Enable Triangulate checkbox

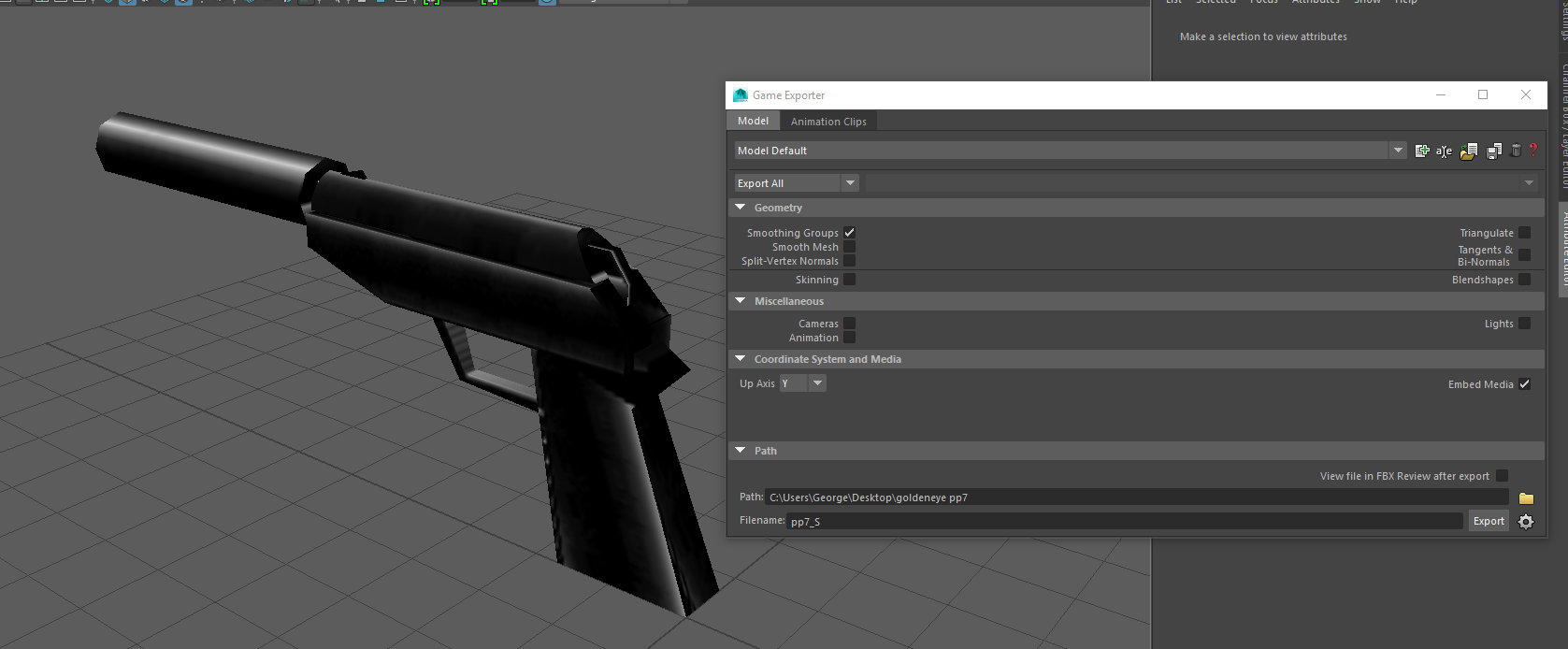[1525, 233]
